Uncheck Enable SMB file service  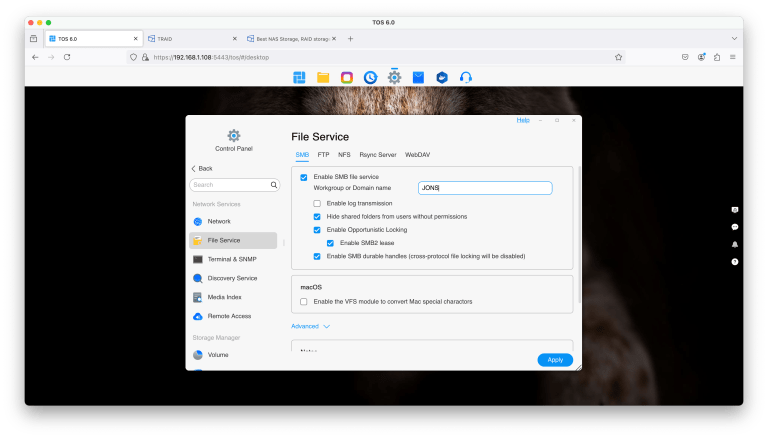[x=304, y=177]
